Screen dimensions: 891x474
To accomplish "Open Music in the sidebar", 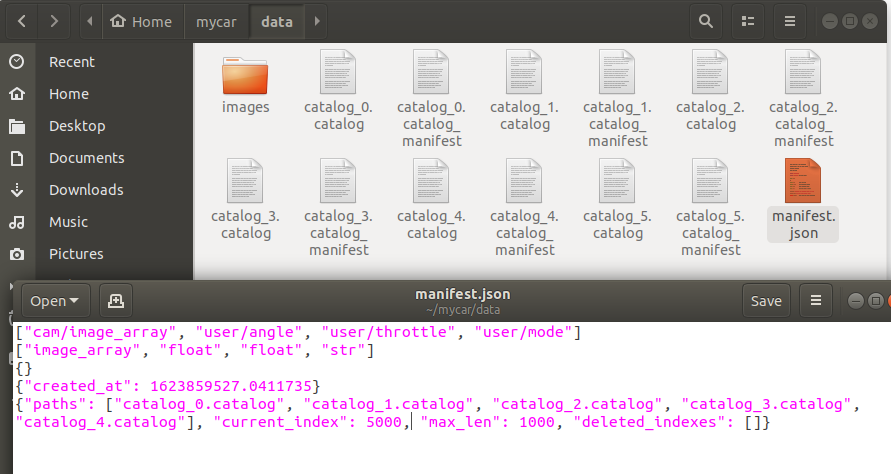I will pos(68,222).
